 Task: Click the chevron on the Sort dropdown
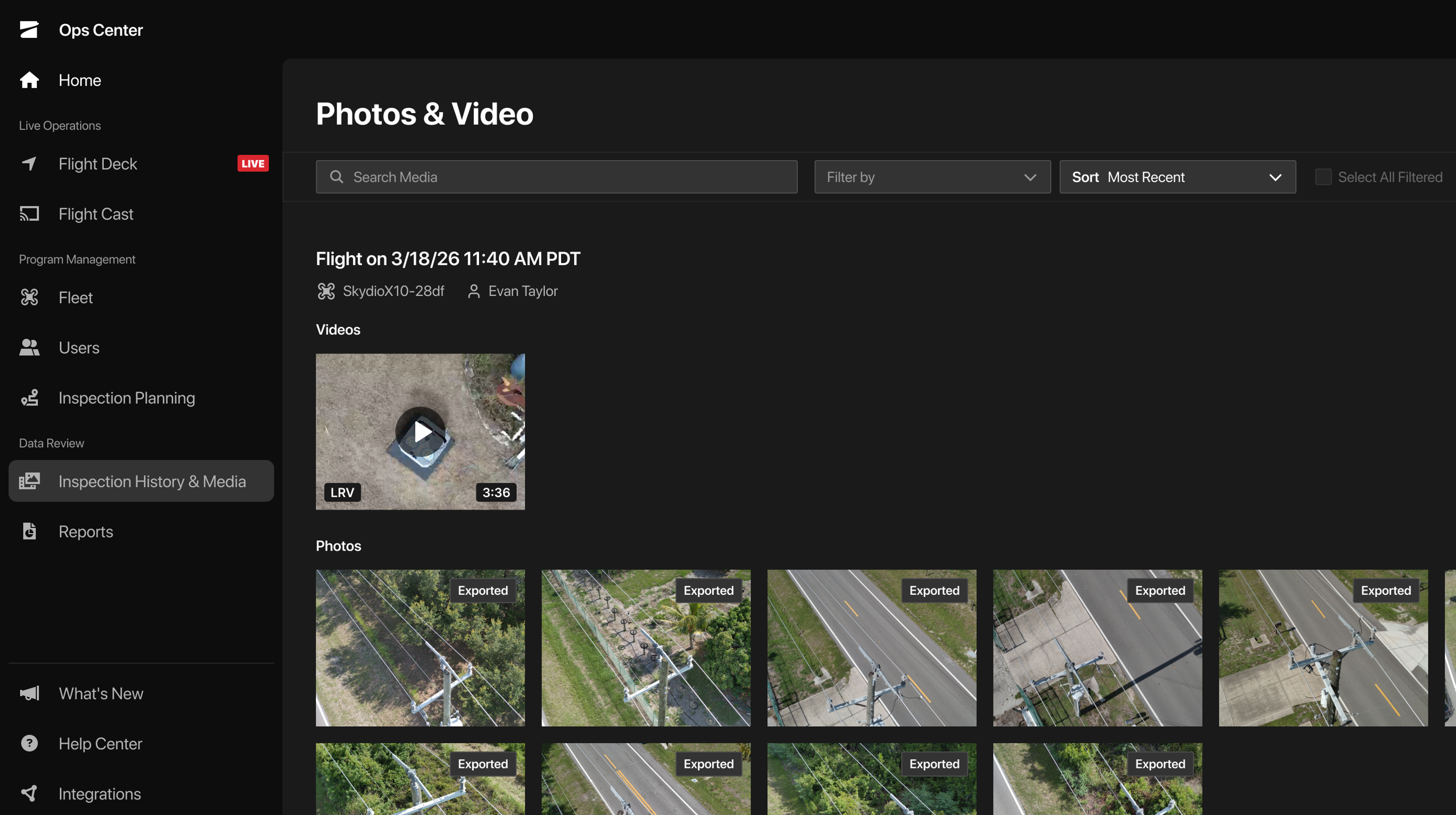coord(1275,178)
